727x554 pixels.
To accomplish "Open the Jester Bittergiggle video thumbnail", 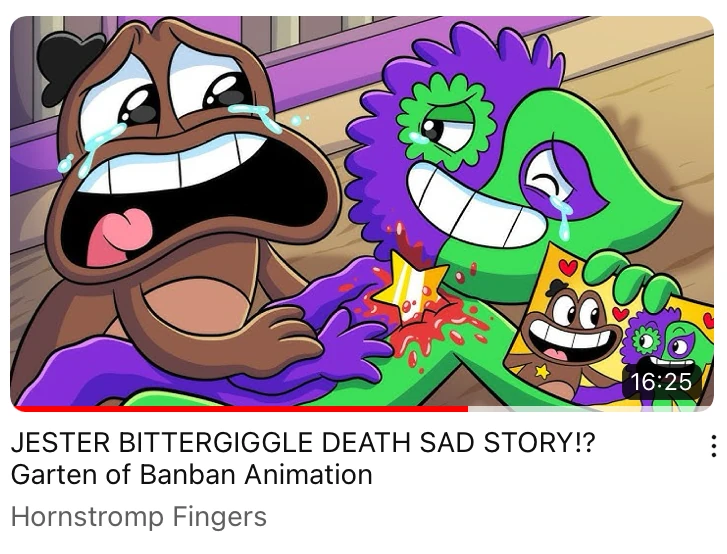I will point(362,213).
